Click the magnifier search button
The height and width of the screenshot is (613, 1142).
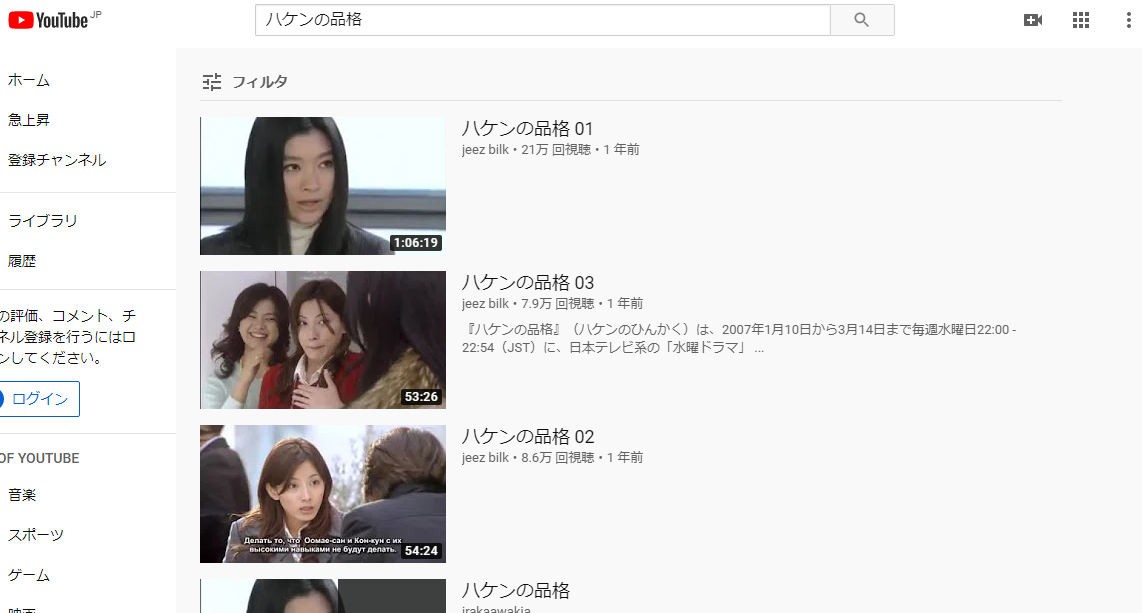pyautogui.click(x=862, y=20)
